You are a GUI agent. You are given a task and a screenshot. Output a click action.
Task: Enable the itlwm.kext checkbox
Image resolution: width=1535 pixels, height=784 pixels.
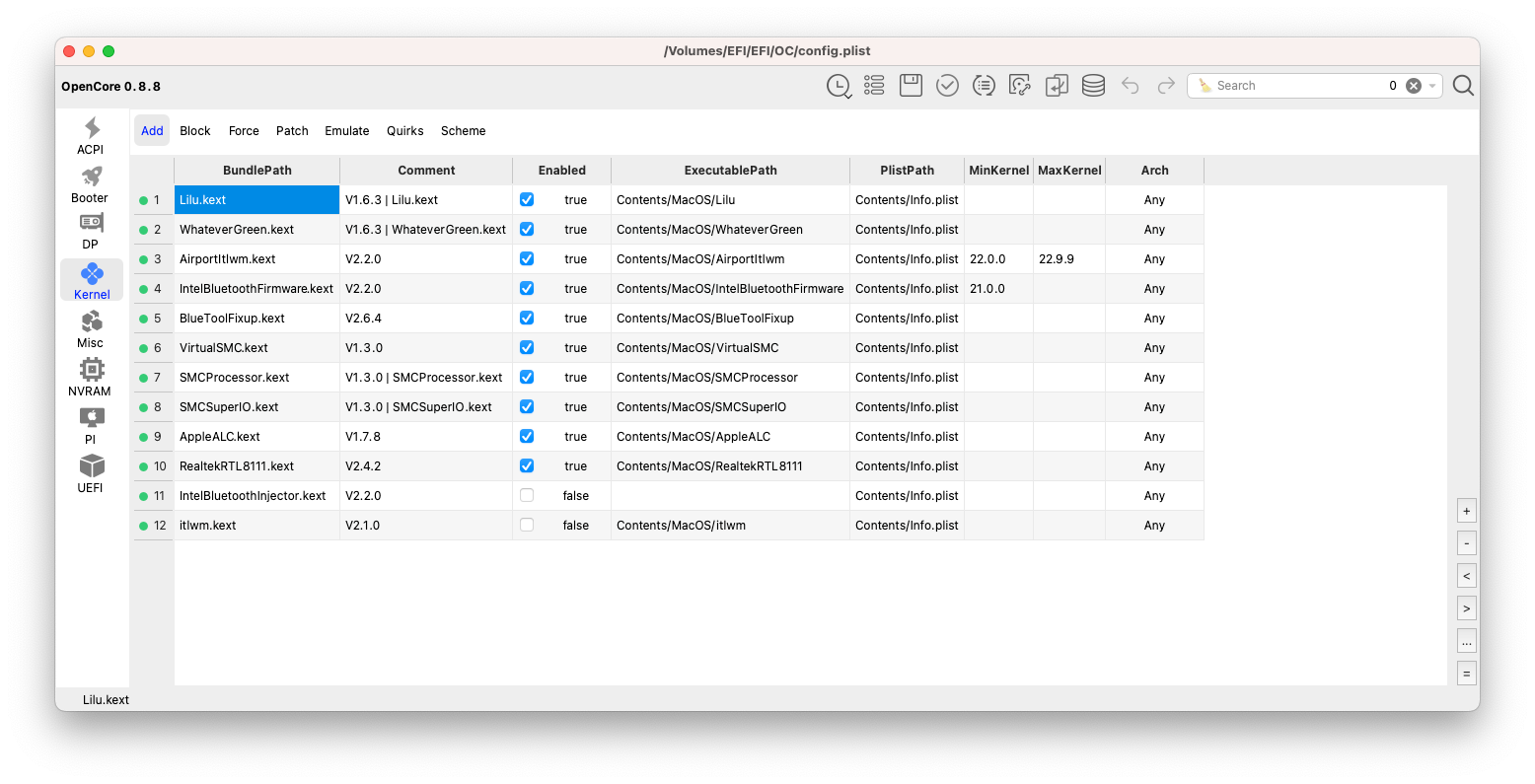527,525
